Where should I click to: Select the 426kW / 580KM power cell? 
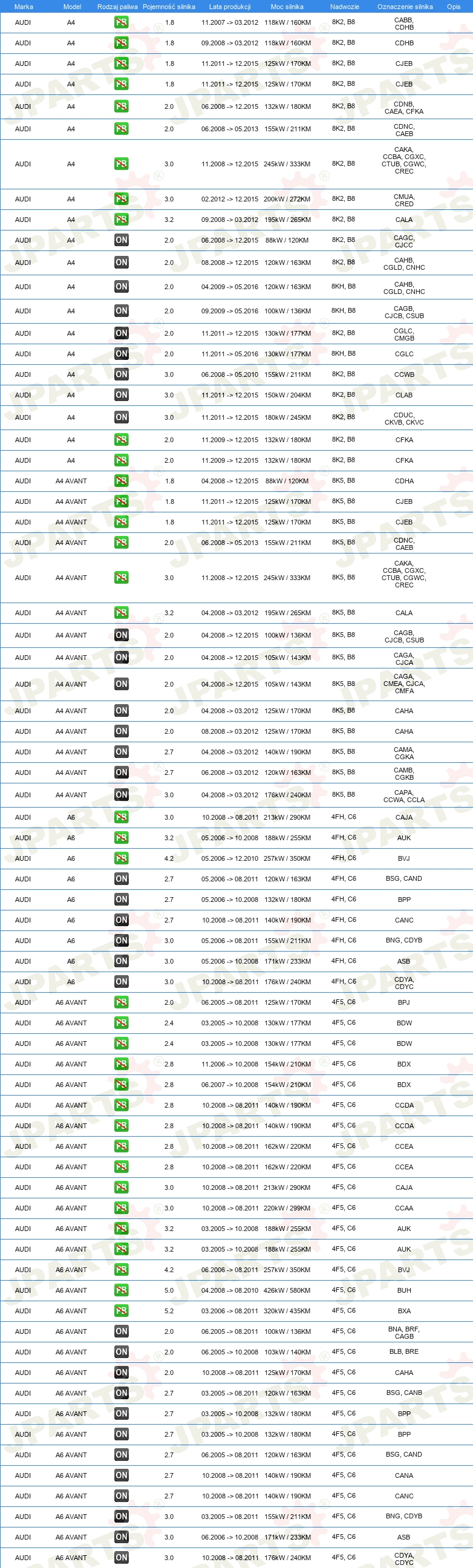click(287, 1290)
